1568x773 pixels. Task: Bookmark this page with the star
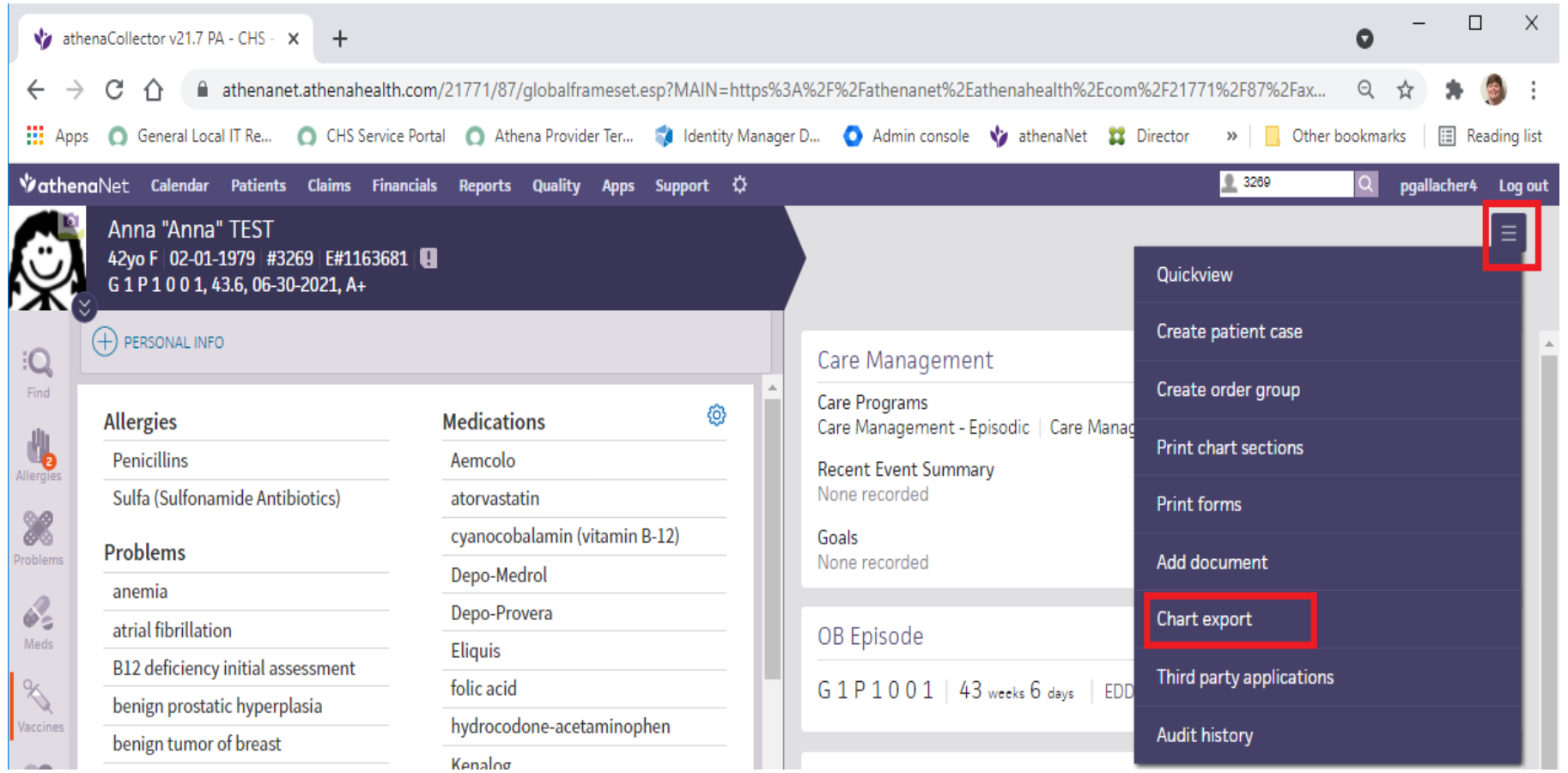click(x=1405, y=89)
